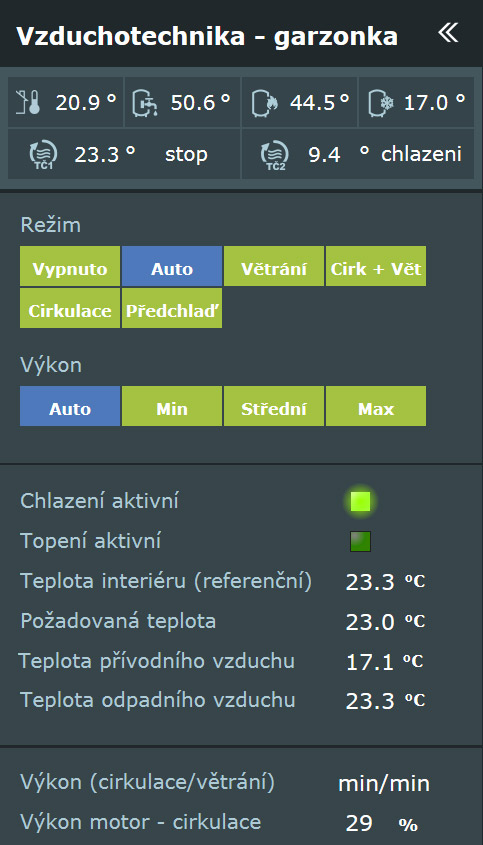Set power level to Střední

coord(274,406)
